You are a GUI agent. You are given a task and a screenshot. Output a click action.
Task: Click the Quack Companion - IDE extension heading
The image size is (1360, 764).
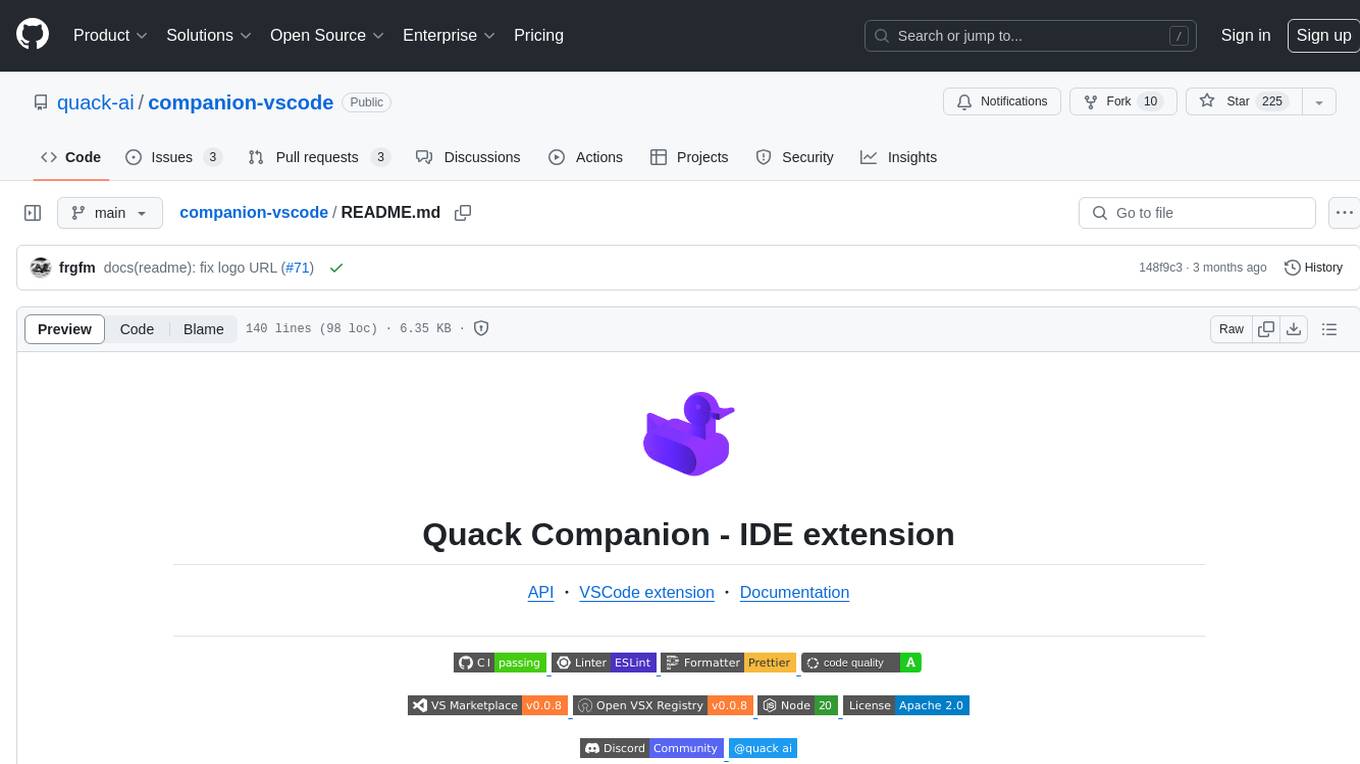[688, 534]
